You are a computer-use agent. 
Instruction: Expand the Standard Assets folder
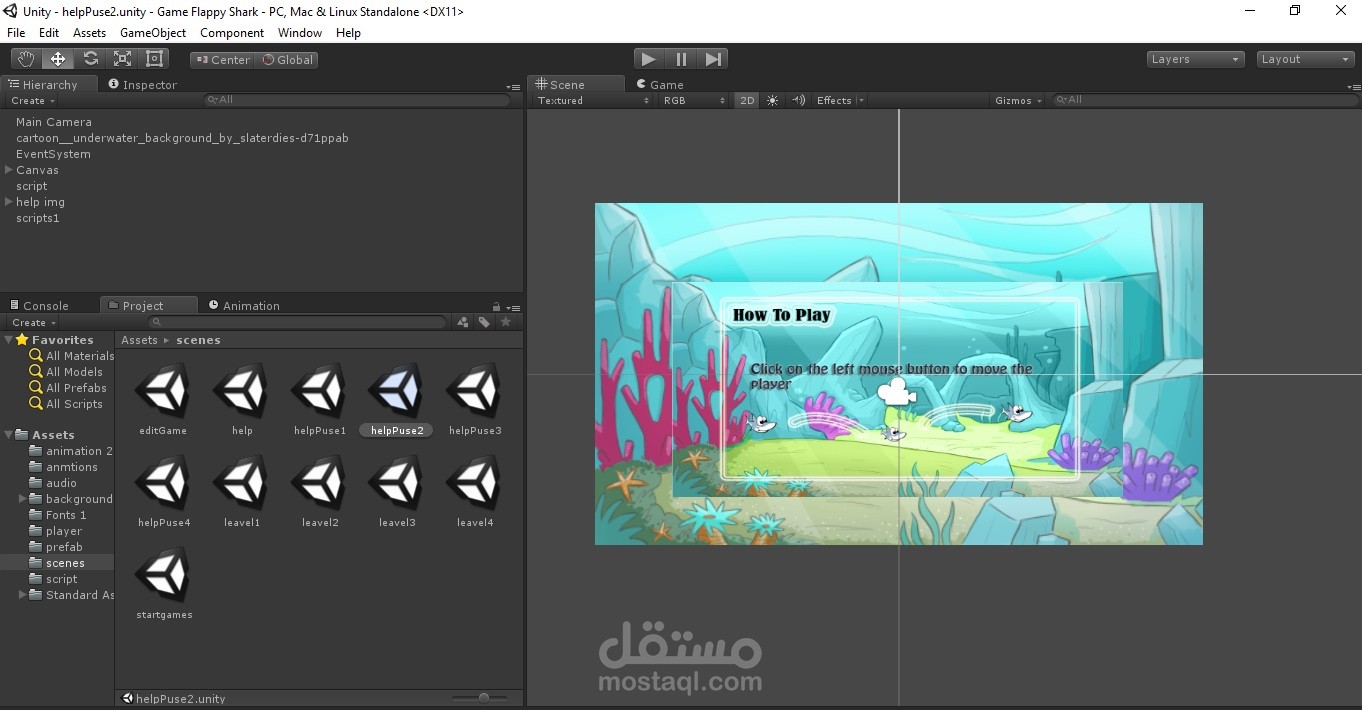point(22,595)
